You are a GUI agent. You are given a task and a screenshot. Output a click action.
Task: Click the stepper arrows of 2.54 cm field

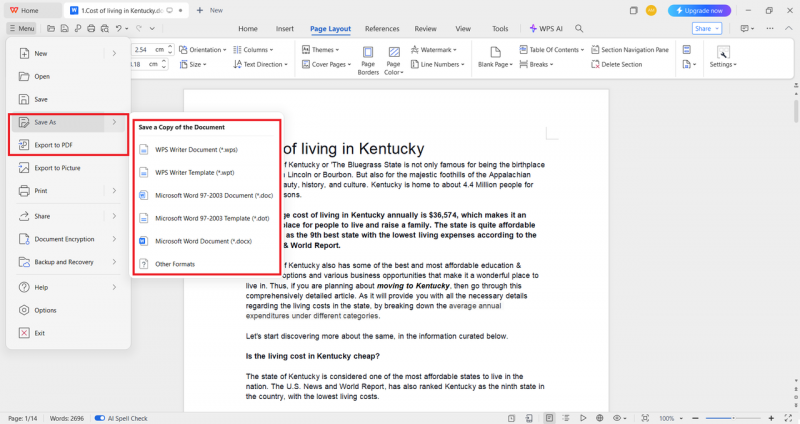tap(170, 49)
